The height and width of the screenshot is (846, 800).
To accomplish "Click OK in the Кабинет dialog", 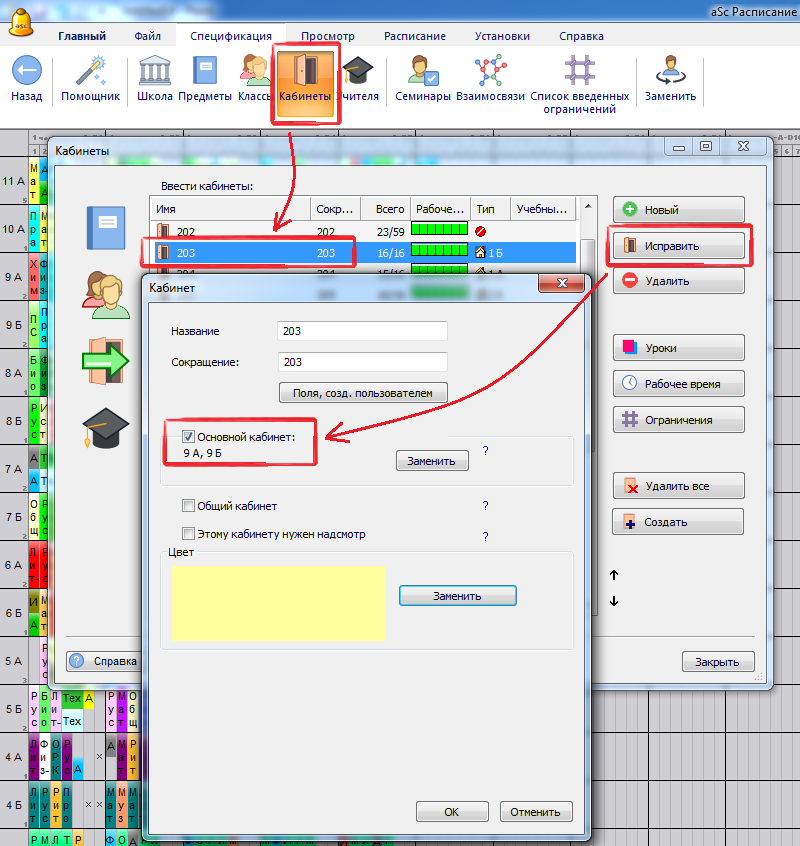I will coord(451,811).
